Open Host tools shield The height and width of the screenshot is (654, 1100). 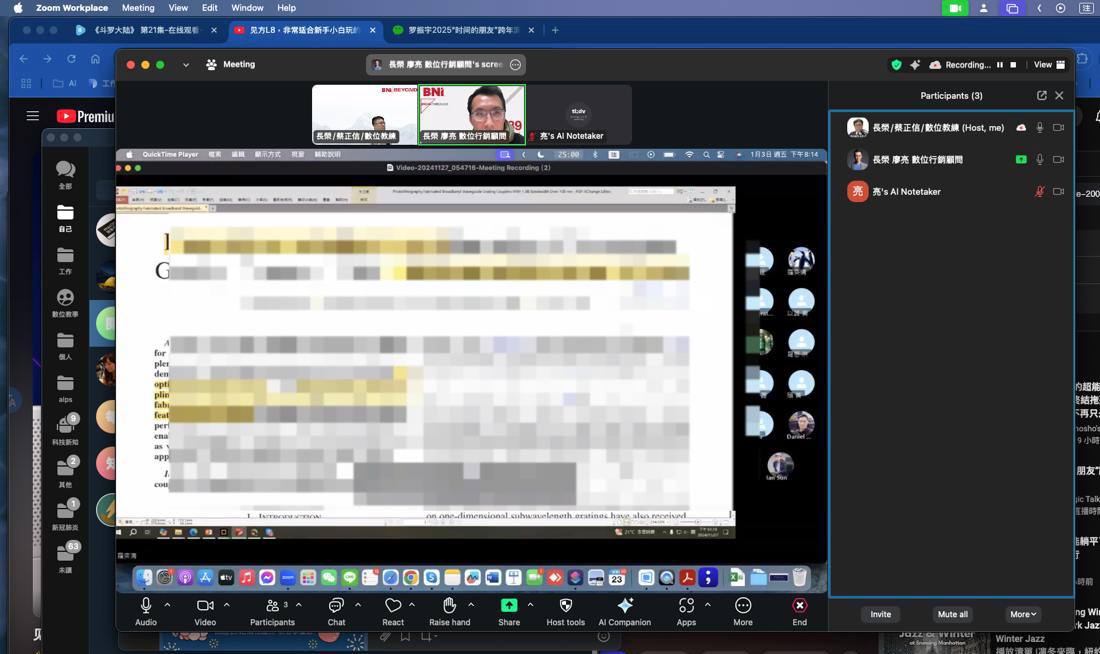click(x=565, y=605)
